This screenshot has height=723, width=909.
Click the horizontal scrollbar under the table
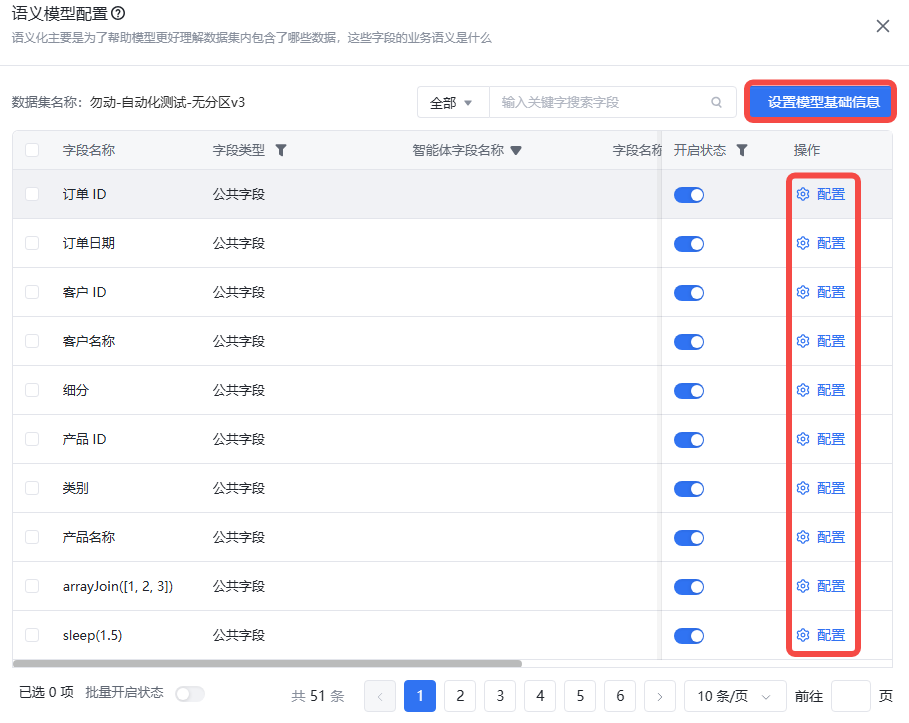pos(267,663)
